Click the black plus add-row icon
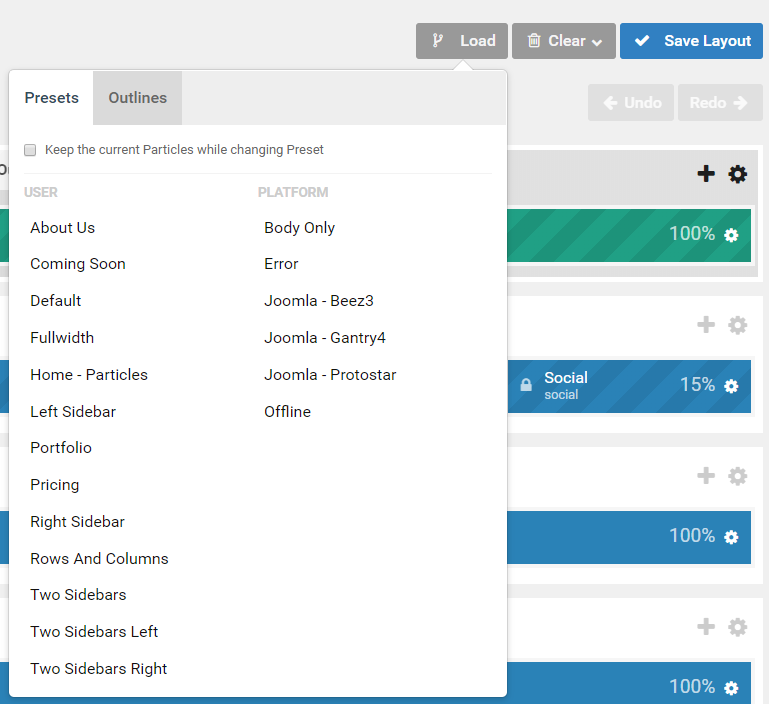This screenshot has width=769, height=704. click(706, 174)
